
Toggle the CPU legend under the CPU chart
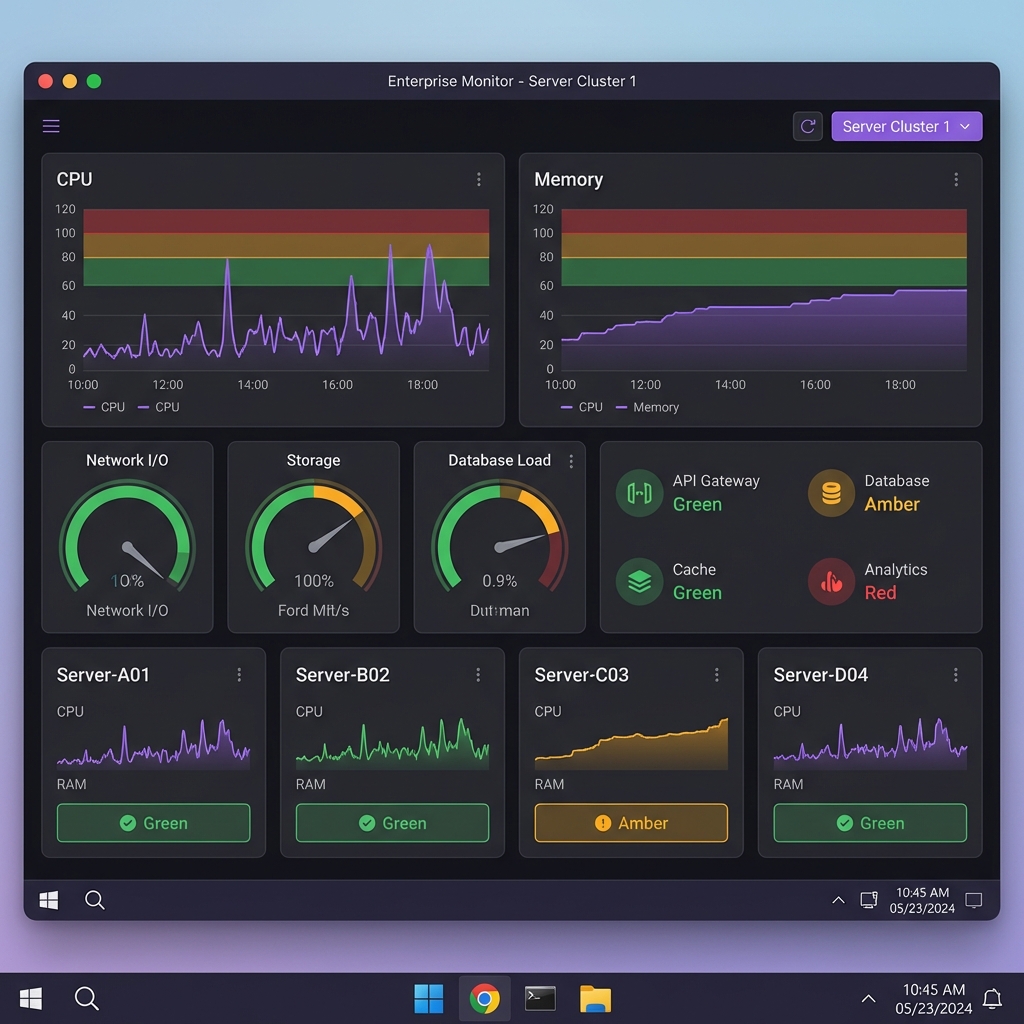[103, 407]
